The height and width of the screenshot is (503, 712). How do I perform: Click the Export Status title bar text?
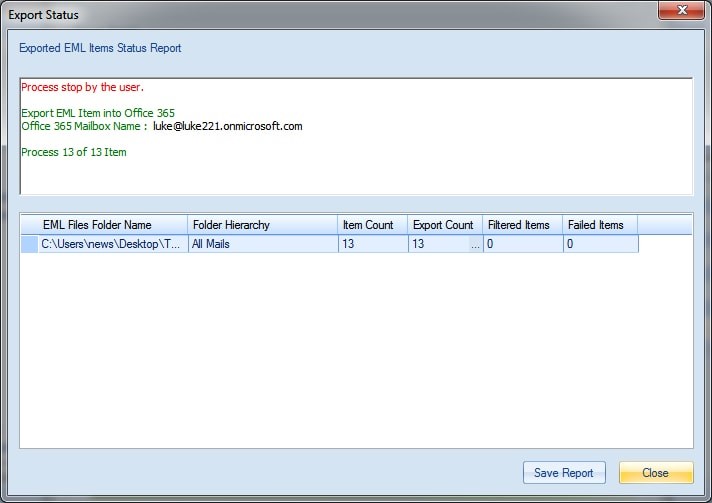tap(43, 15)
